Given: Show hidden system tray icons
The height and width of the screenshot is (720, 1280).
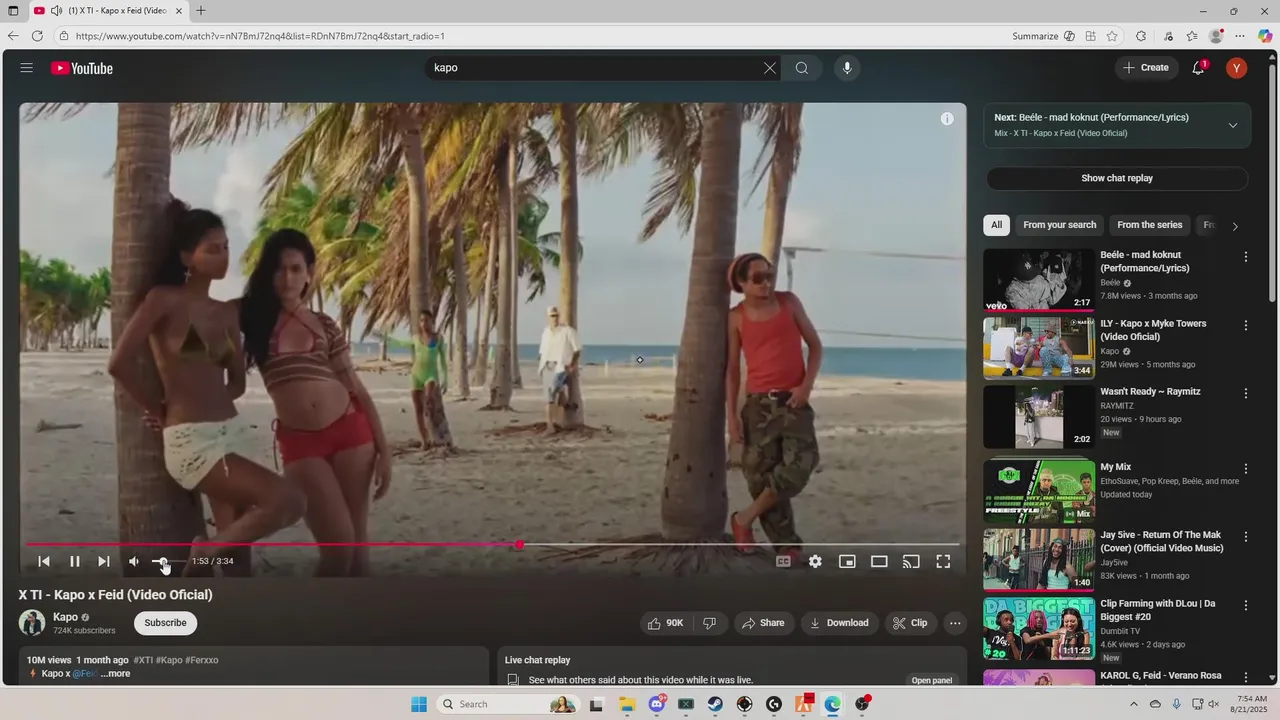Looking at the screenshot, I should pyautogui.click(x=1133, y=704).
